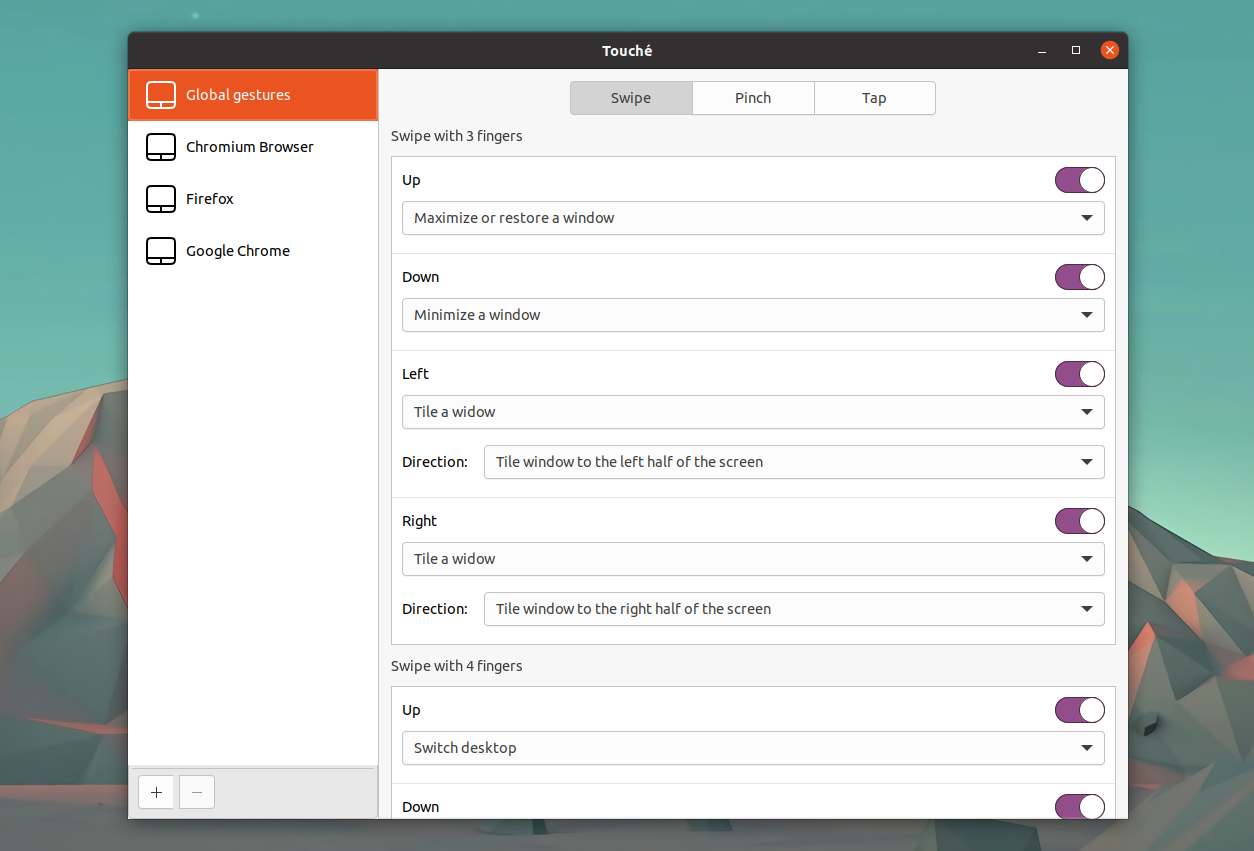This screenshot has height=851, width=1254.
Task: Click the remove application minus icon
Action: coord(196,791)
